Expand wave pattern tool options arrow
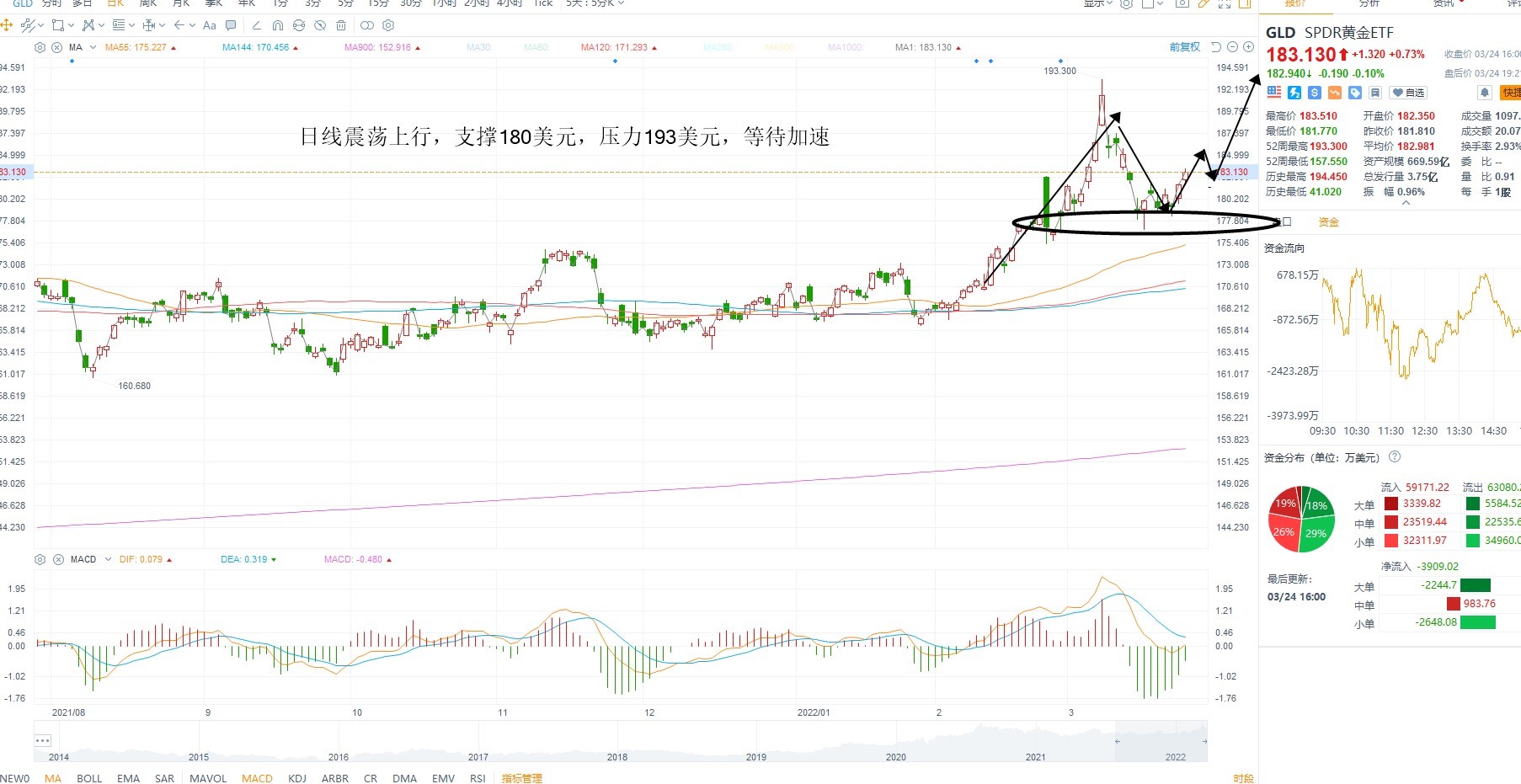 tap(101, 25)
